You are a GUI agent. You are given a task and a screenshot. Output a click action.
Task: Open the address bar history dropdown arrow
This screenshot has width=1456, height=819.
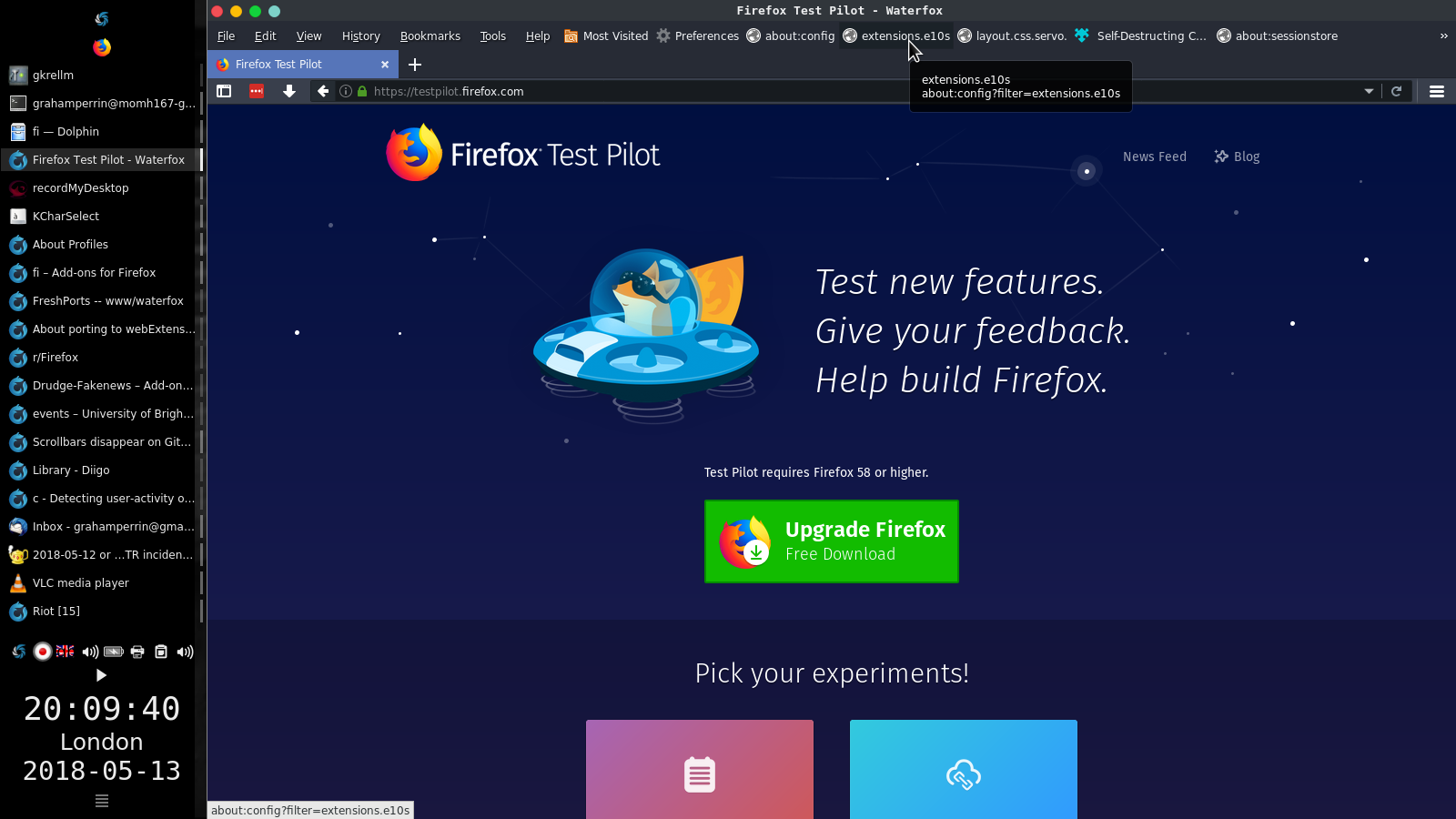click(x=1369, y=91)
